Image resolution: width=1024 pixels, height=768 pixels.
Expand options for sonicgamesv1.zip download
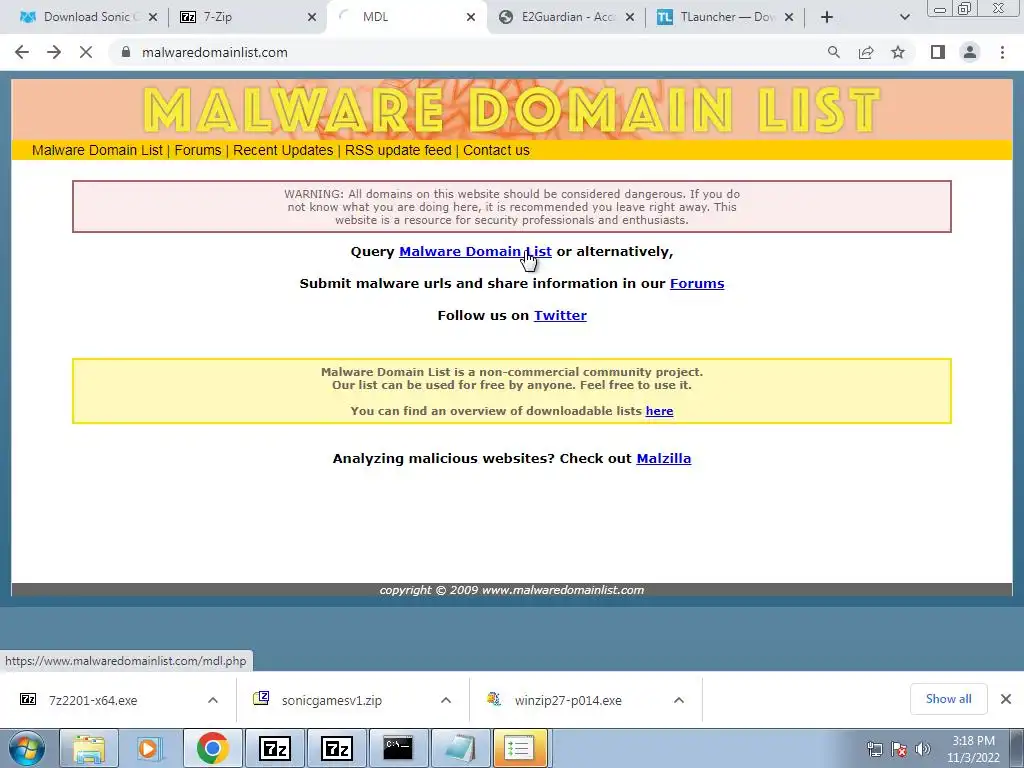pos(446,700)
